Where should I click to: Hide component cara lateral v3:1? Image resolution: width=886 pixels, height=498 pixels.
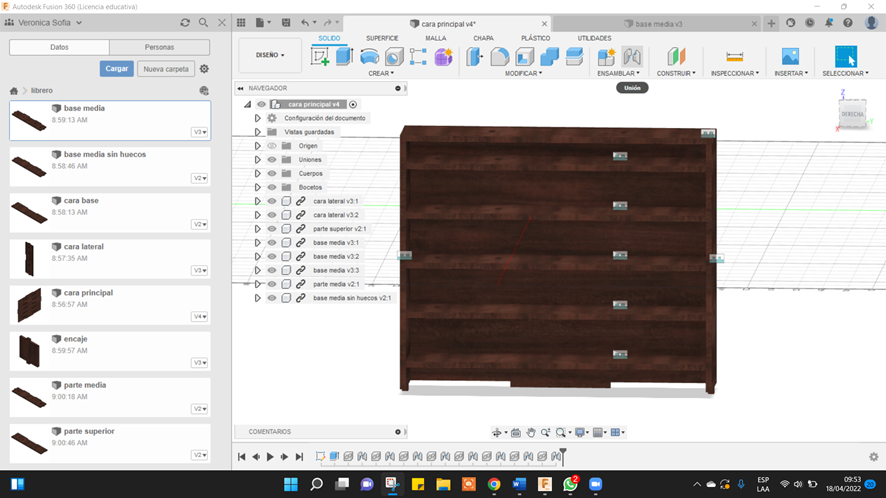click(x=272, y=201)
